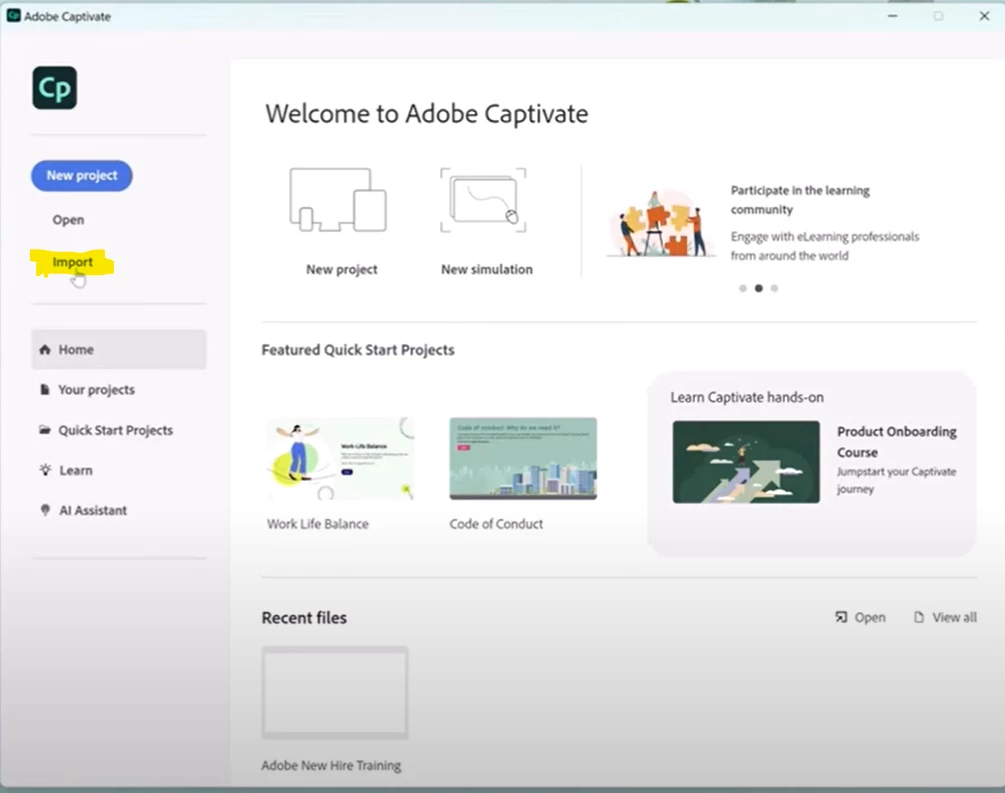Screen dimensions: 1005x793
Task: Choose Open in the left sidebar
Action: [68, 220]
